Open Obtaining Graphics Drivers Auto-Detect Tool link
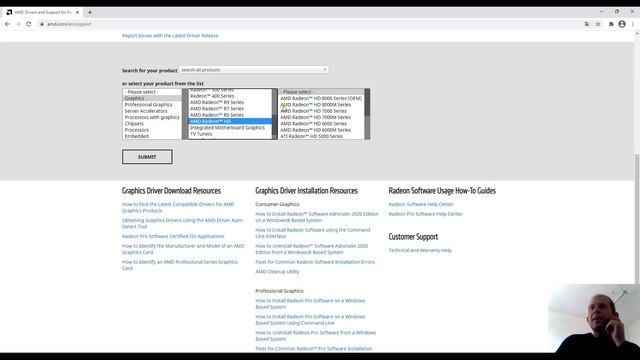640x360 pixels. click(x=182, y=223)
